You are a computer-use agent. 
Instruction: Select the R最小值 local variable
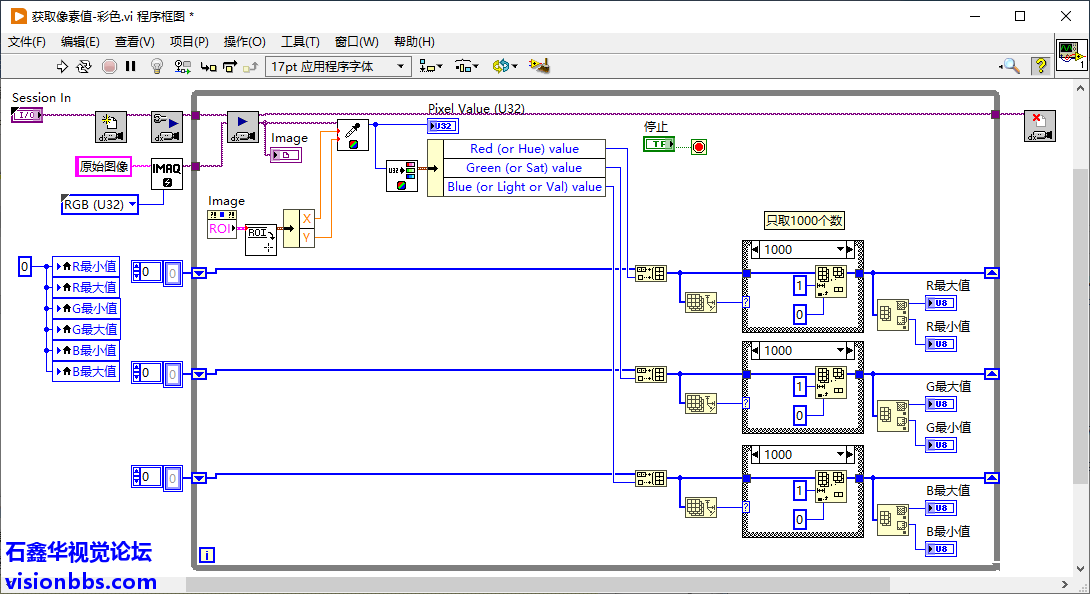86,266
